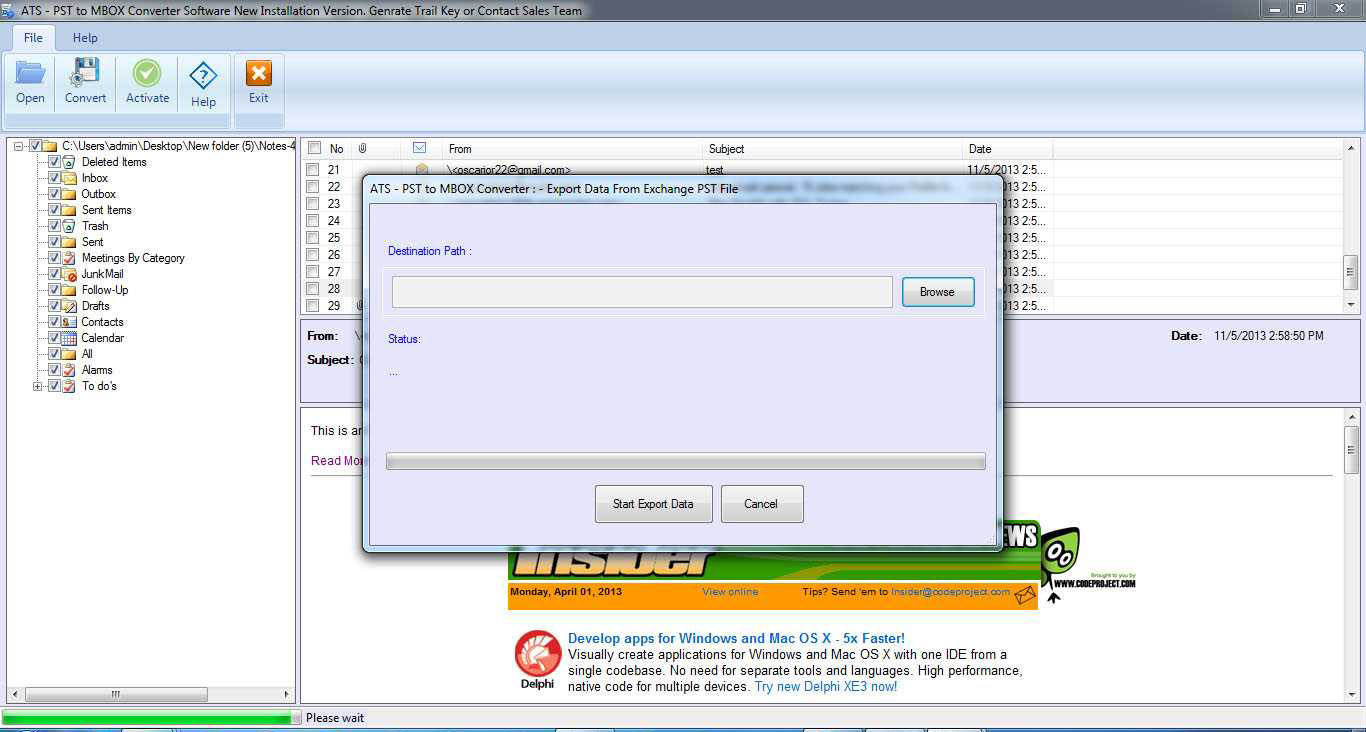This screenshot has height=732, width=1366.
Task: Select the Drafts folder icon
Action: (x=69, y=306)
